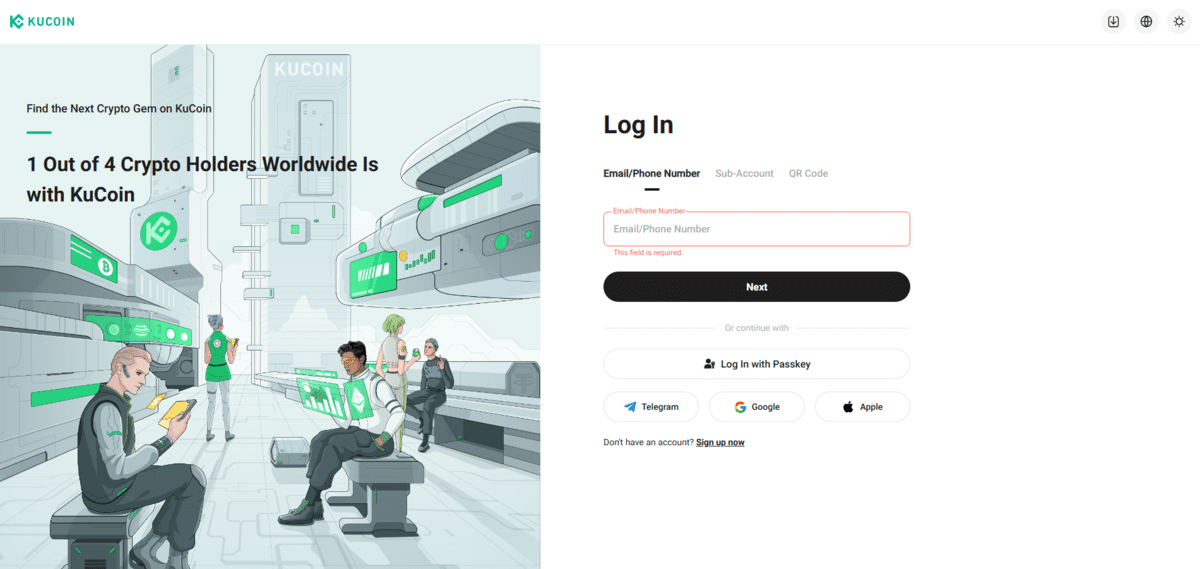The height and width of the screenshot is (569, 1200).
Task: Click the "This field is required" error text
Action: [x=648, y=253]
